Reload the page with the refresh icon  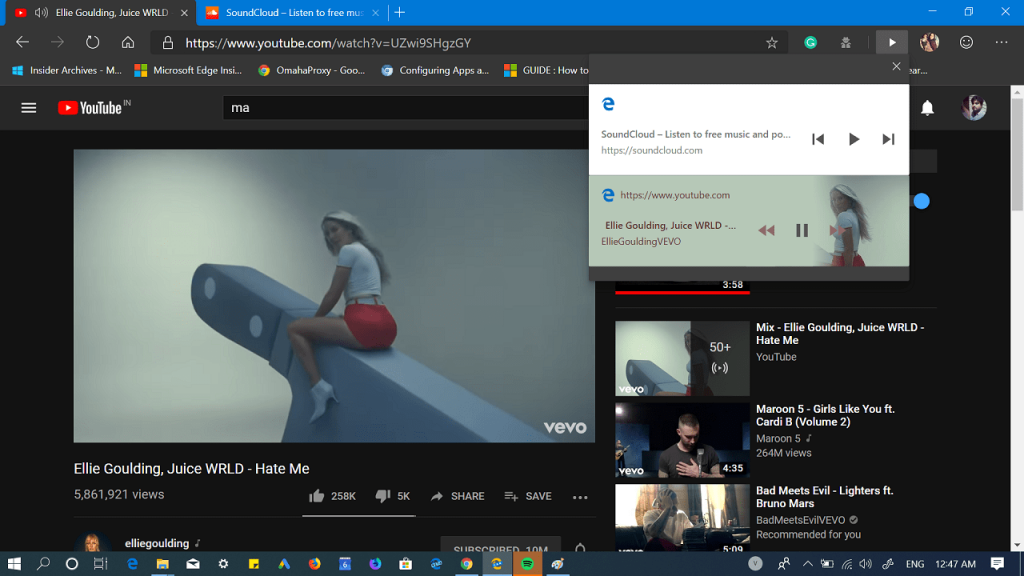[93, 42]
